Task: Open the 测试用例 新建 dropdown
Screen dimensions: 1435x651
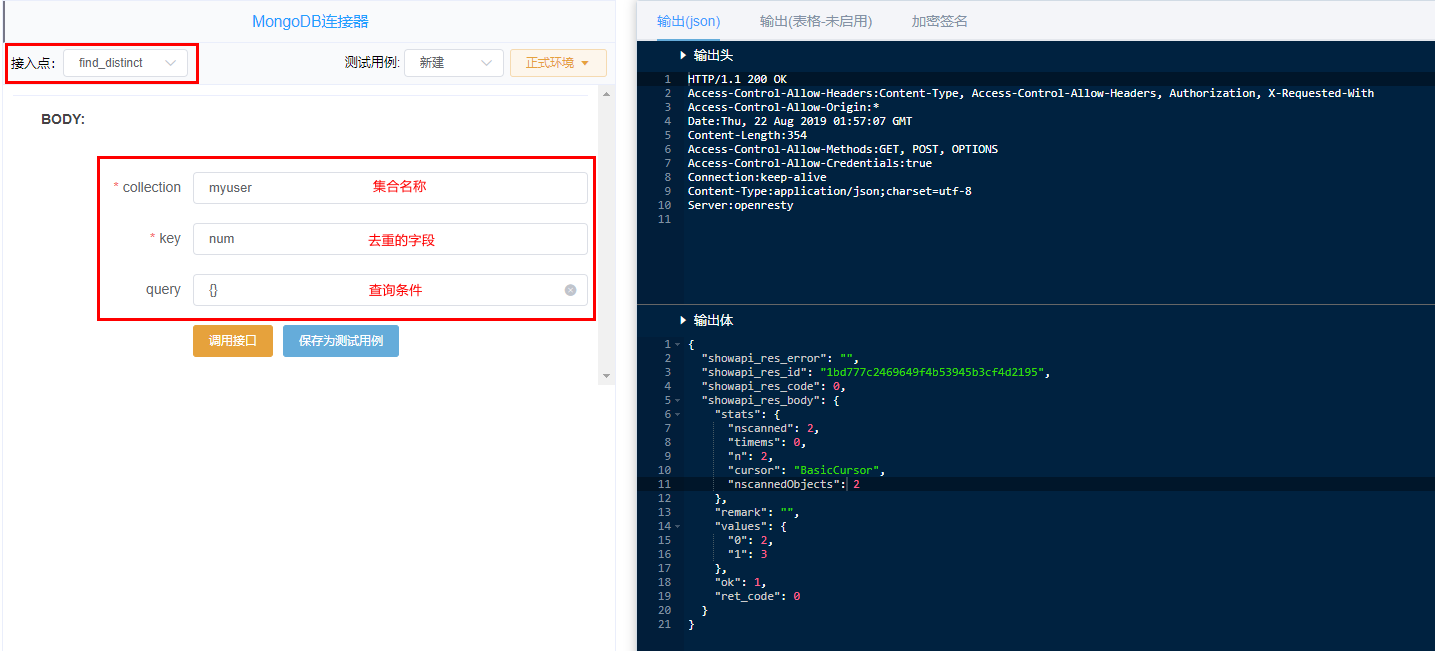Action: click(x=454, y=63)
